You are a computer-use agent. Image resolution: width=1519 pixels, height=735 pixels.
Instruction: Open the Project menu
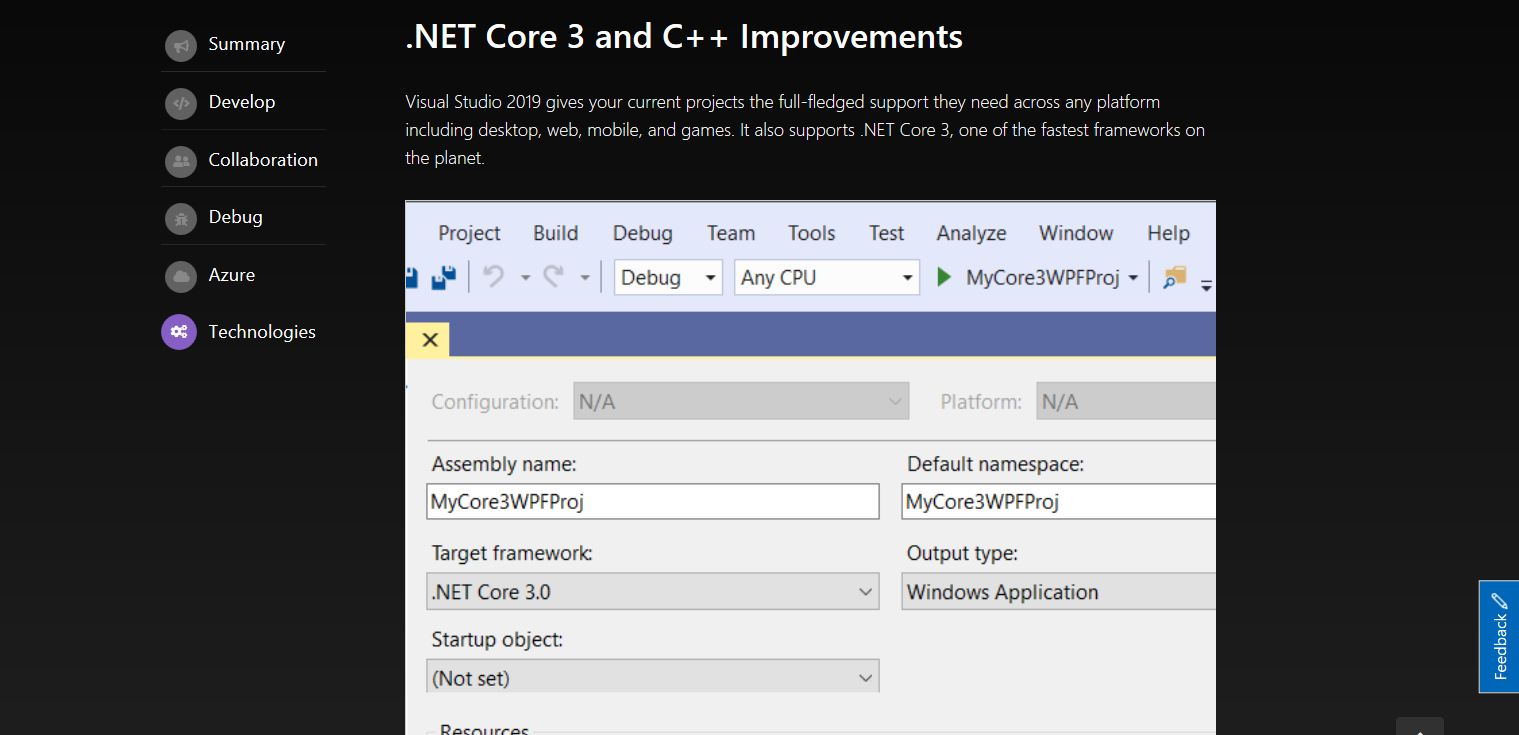pyautogui.click(x=469, y=233)
